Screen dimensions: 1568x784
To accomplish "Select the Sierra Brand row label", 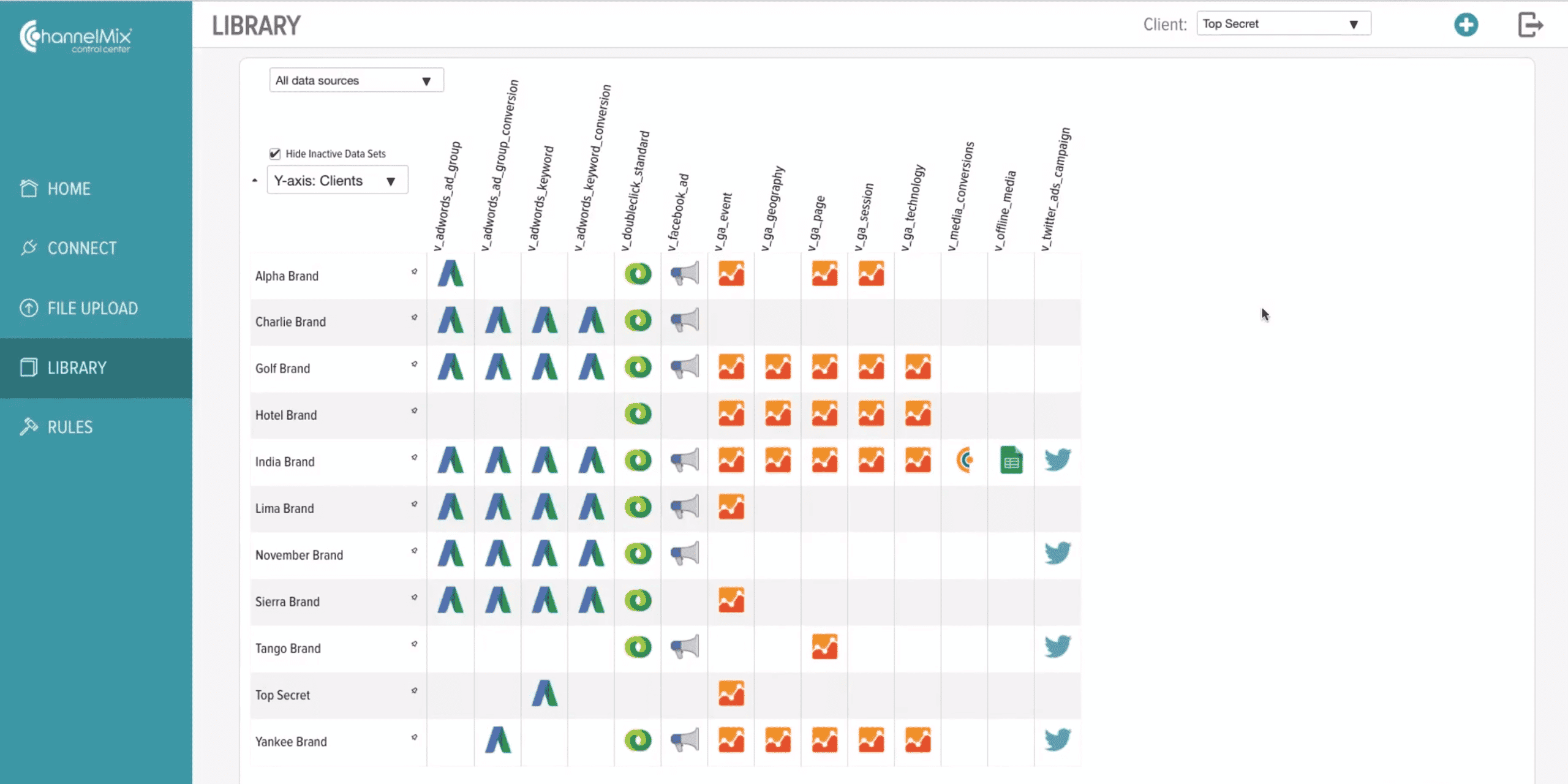I will [x=287, y=601].
